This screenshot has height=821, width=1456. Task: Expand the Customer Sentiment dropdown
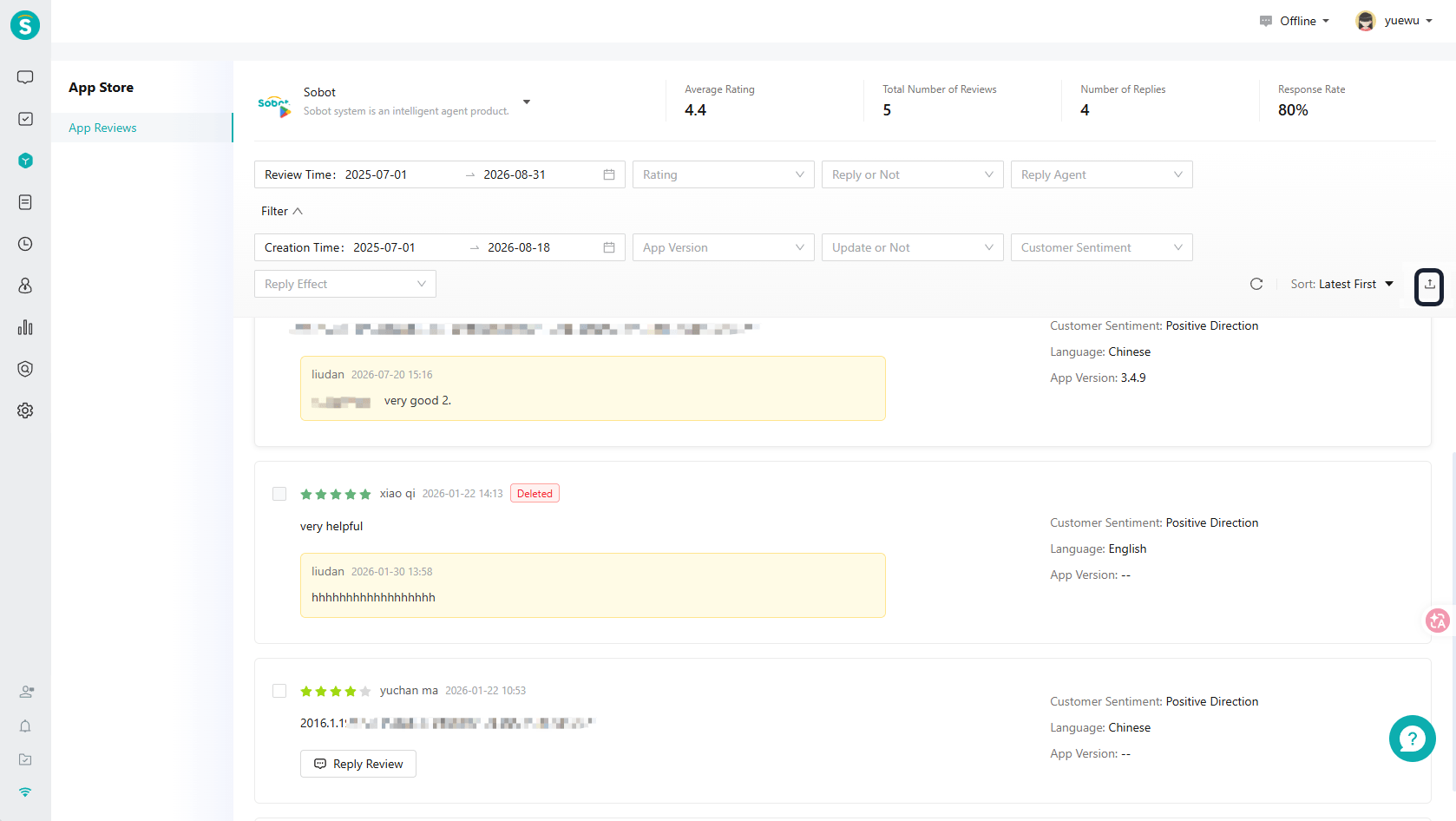pyautogui.click(x=1101, y=247)
